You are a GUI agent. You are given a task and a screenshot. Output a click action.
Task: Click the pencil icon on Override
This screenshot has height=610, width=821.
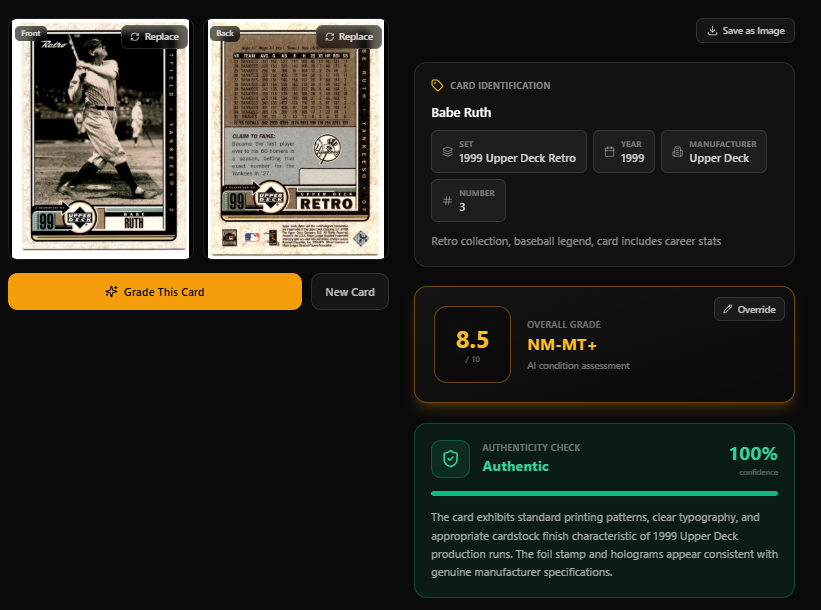728,309
